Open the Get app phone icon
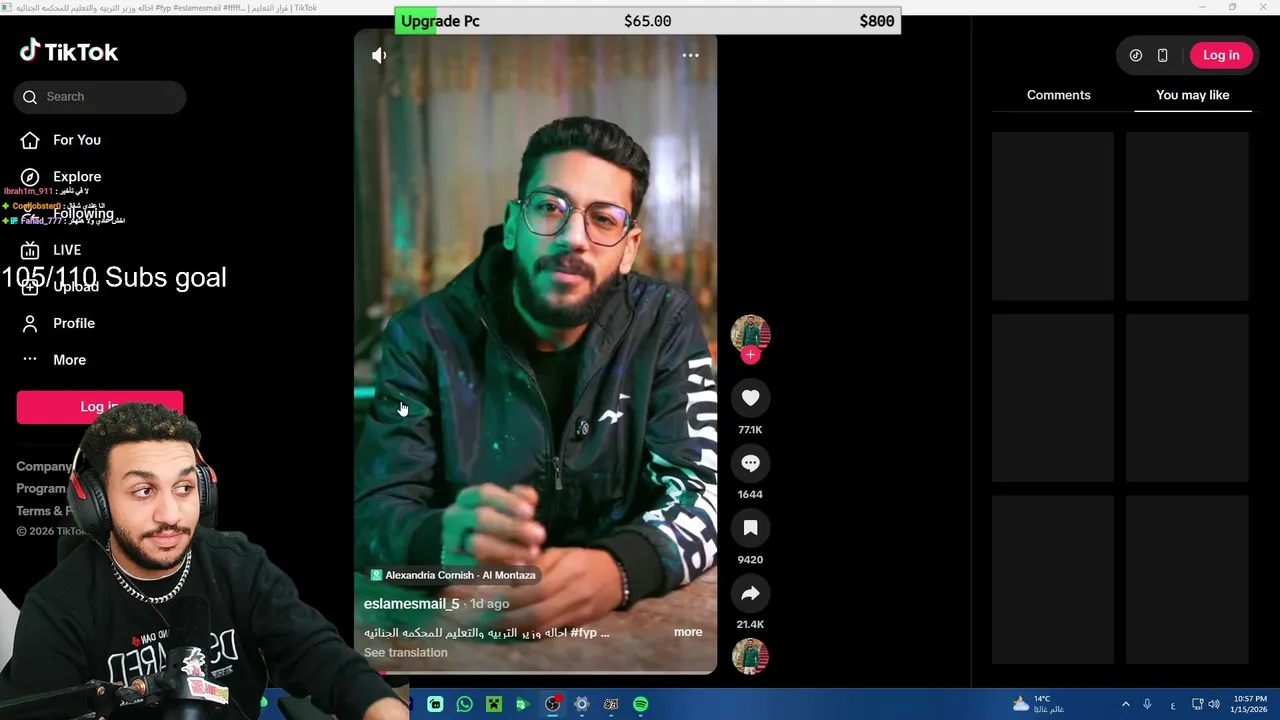 (x=1162, y=56)
